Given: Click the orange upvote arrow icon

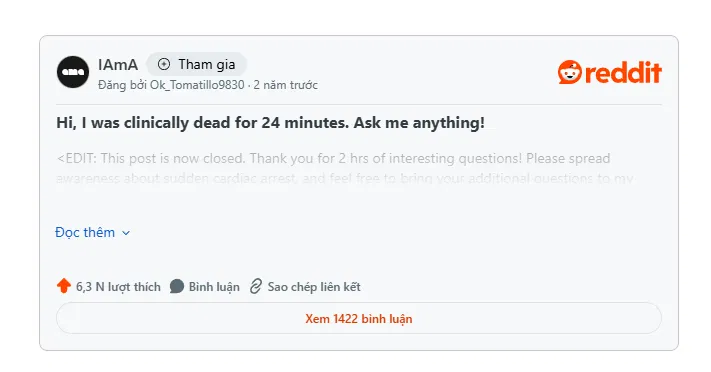Looking at the screenshot, I should [64, 286].
